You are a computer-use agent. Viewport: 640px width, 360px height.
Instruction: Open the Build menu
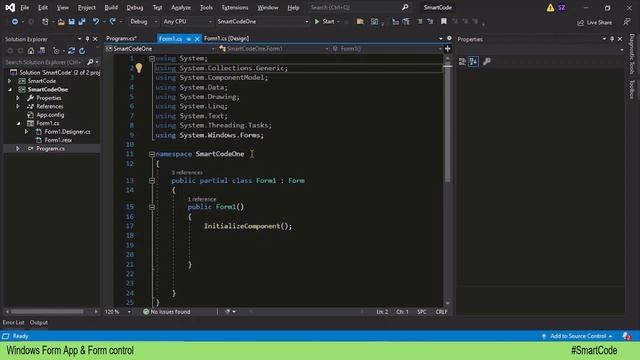click(111, 7)
